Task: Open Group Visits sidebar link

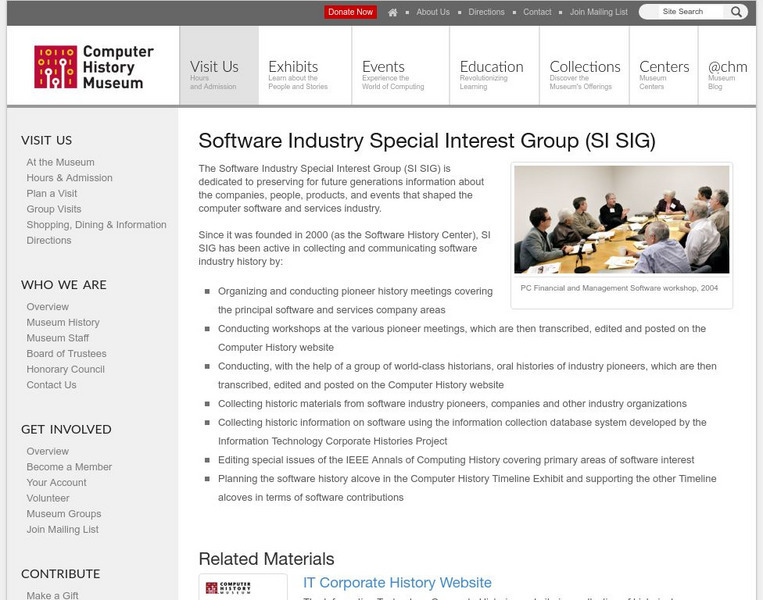Action: coord(54,209)
